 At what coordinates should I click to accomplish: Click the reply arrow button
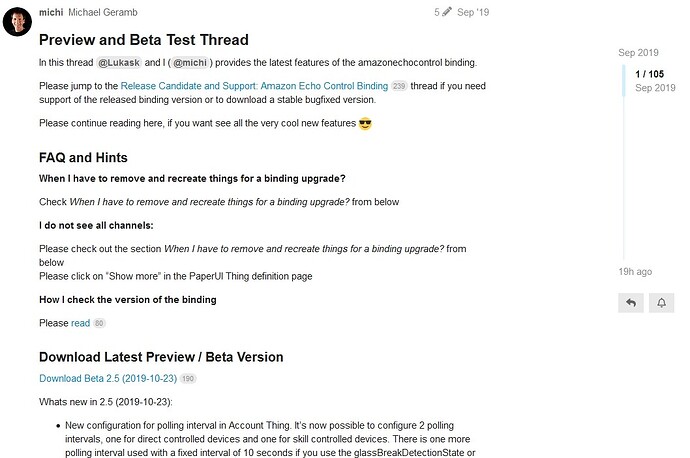pos(631,301)
